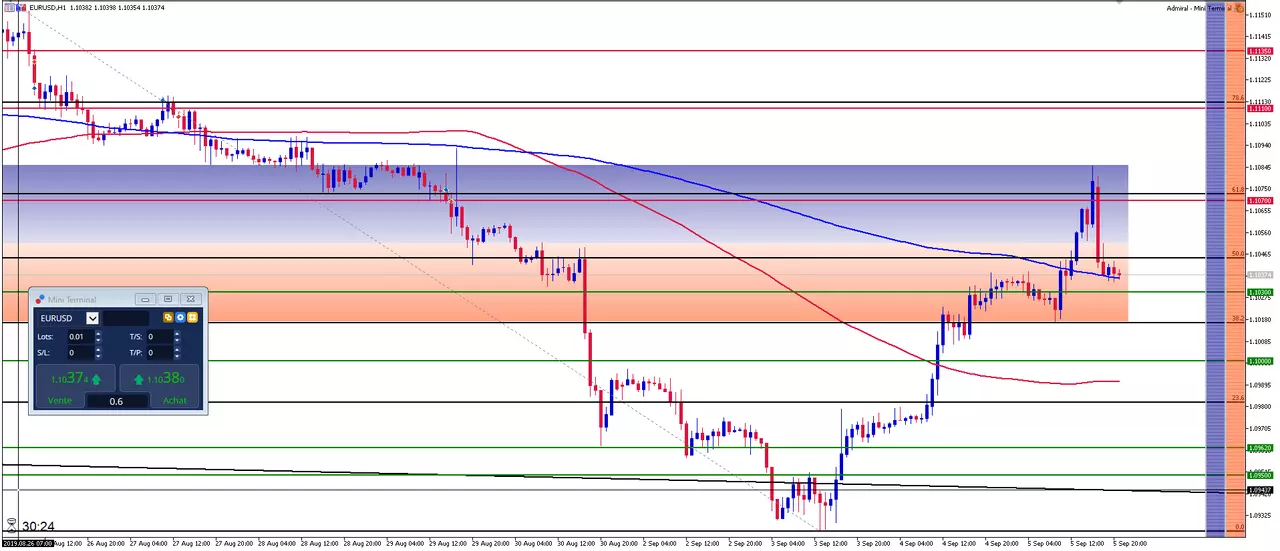
Task: Click the T/P take-profit input field
Action: (160, 353)
